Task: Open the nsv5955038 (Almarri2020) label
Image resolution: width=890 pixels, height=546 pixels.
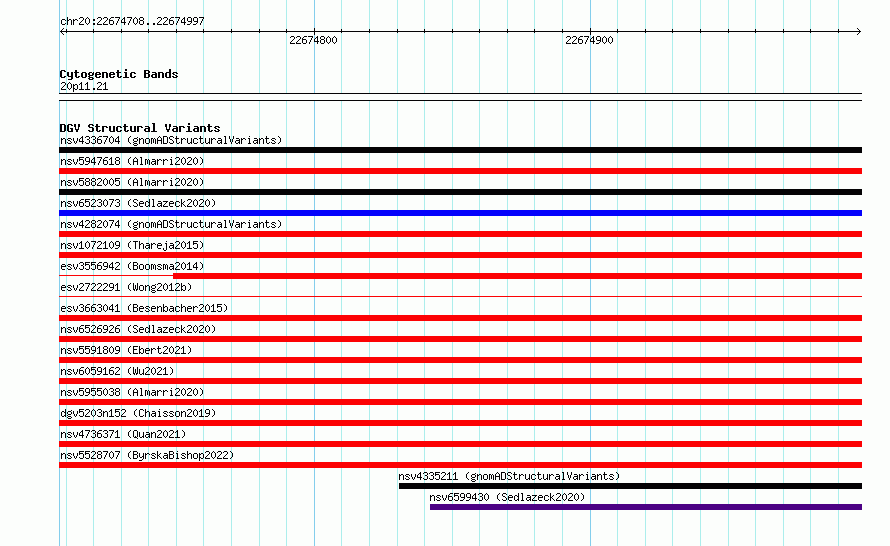Action: [132, 392]
